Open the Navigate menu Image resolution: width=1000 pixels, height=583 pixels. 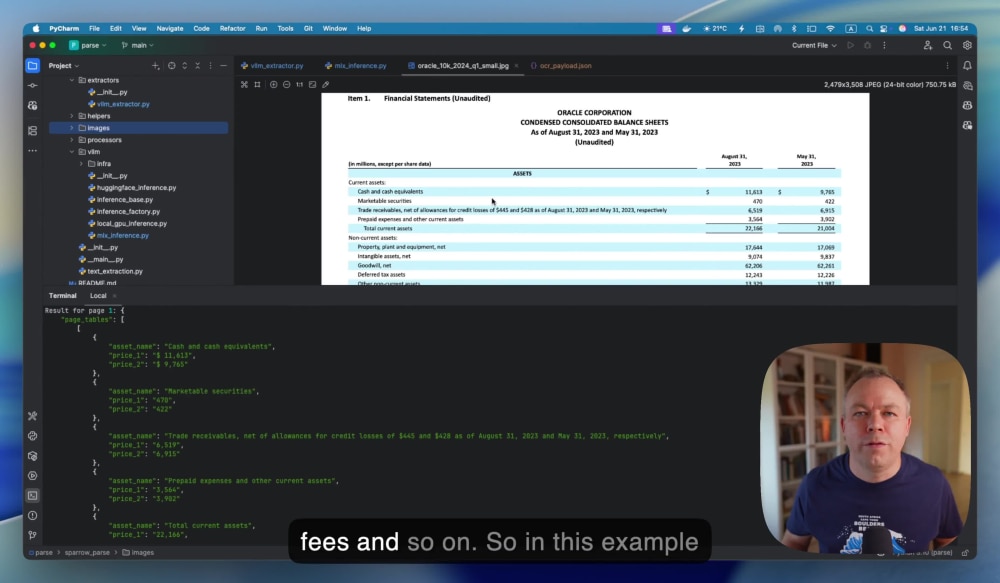pos(170,29)
